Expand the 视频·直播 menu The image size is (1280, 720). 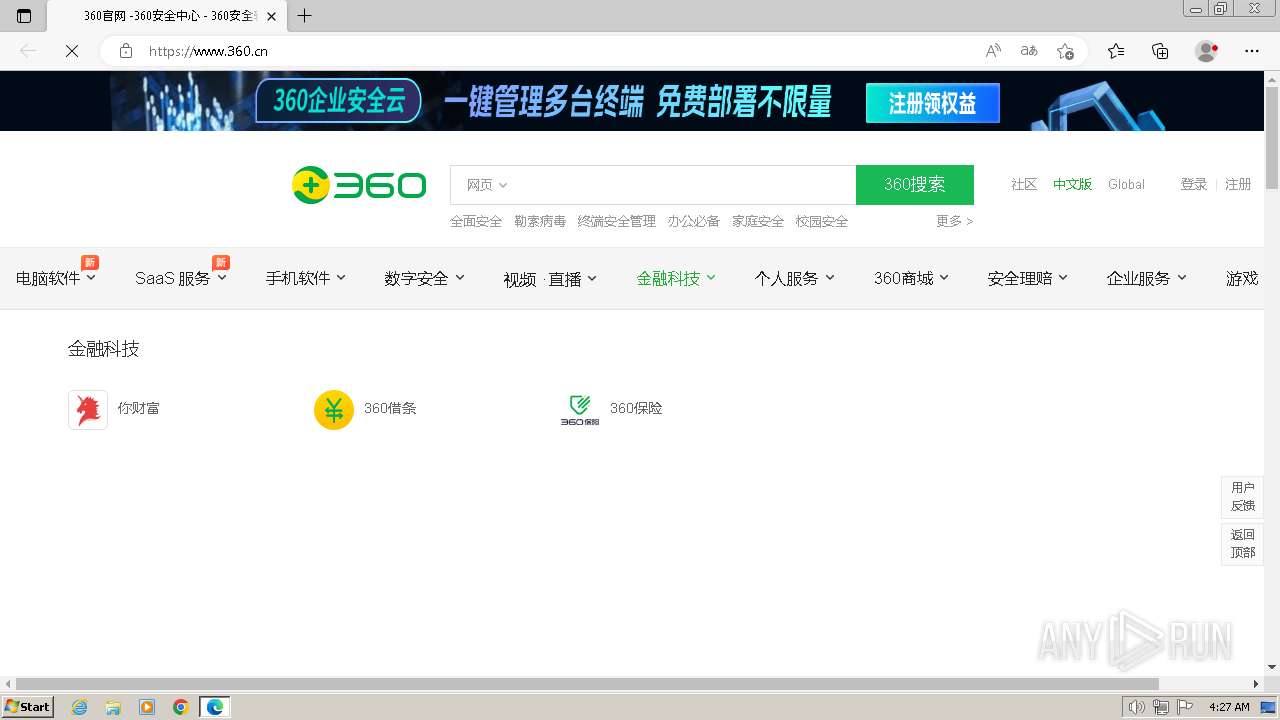(x=550, y=279)
